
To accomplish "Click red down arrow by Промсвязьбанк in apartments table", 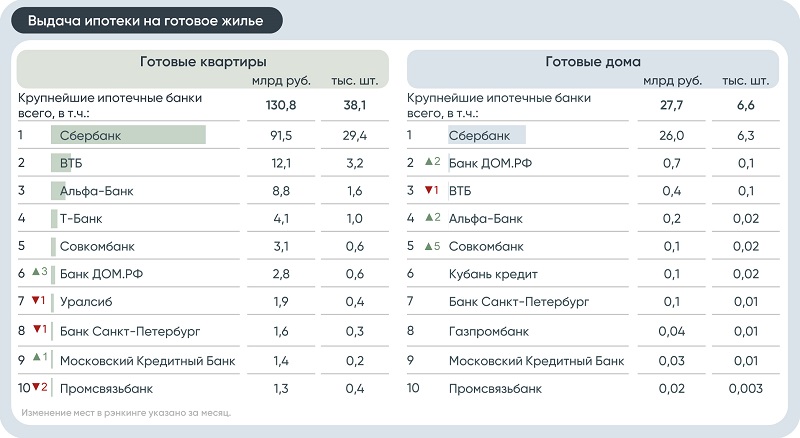I will 36,387.
